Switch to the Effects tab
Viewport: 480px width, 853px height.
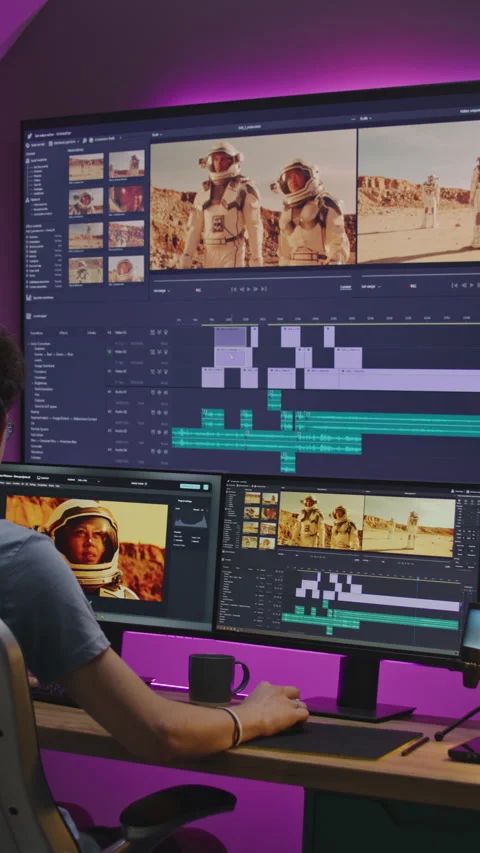coord(63,333)
